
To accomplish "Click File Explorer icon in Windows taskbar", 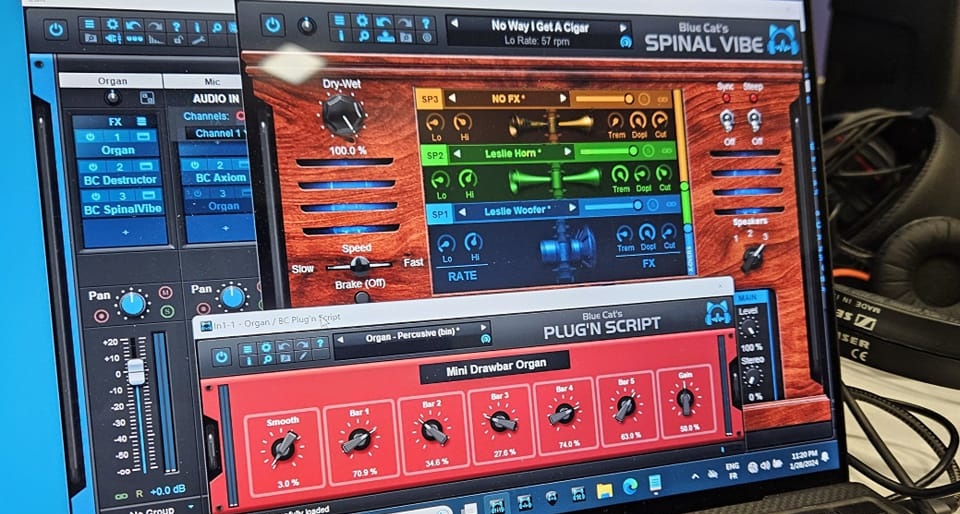I will pyautogui.click(x=605, y=491).
